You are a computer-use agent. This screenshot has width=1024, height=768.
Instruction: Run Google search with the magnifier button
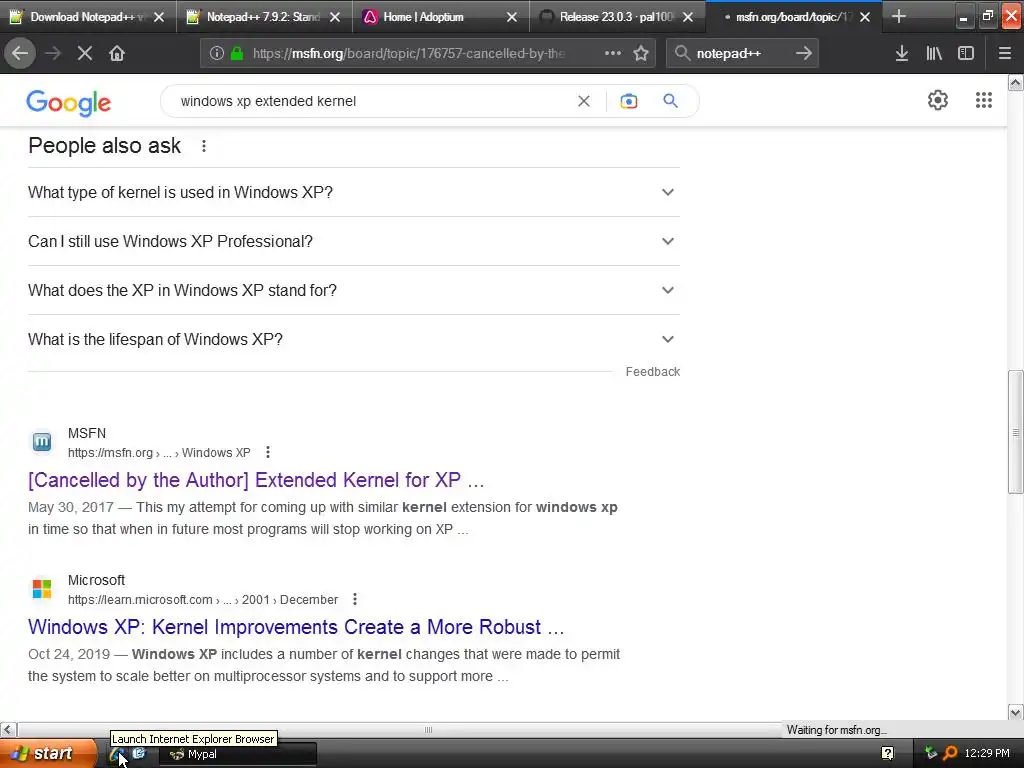(671, 101)
